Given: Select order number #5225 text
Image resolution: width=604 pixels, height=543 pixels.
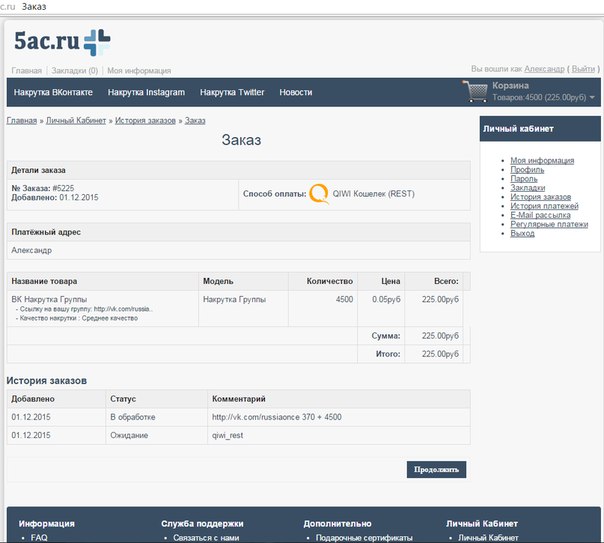Looking at the screenshot, I should 63,188.
